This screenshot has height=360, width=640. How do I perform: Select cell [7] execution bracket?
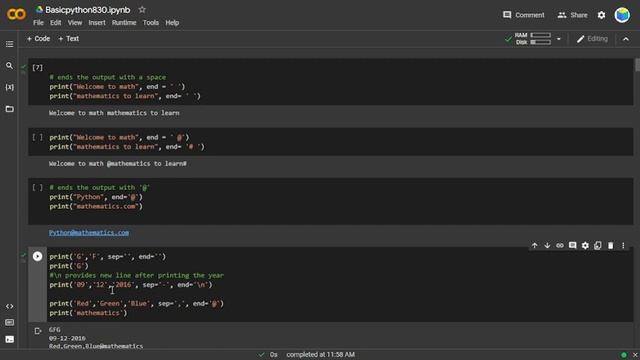pos(37,68)
